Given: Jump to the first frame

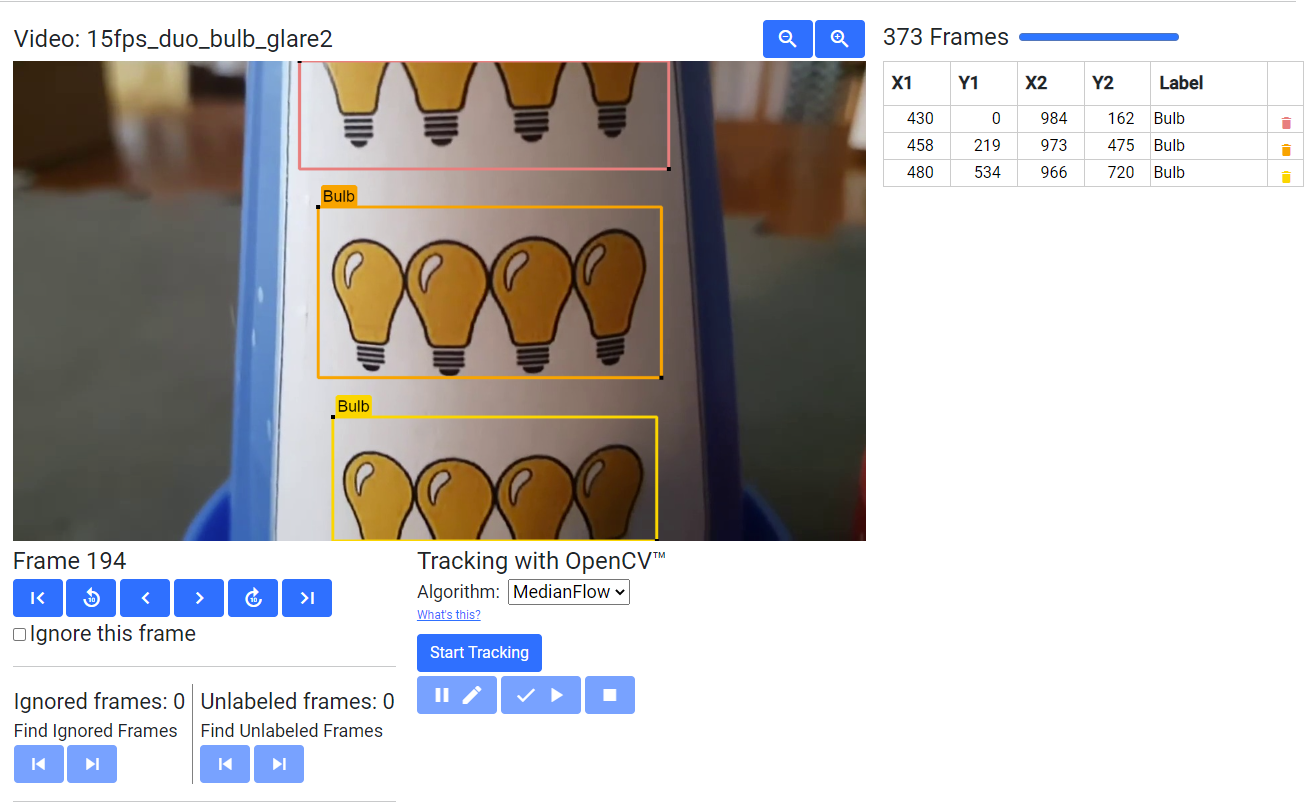Looking at the screenshot, I should (38, 598).
